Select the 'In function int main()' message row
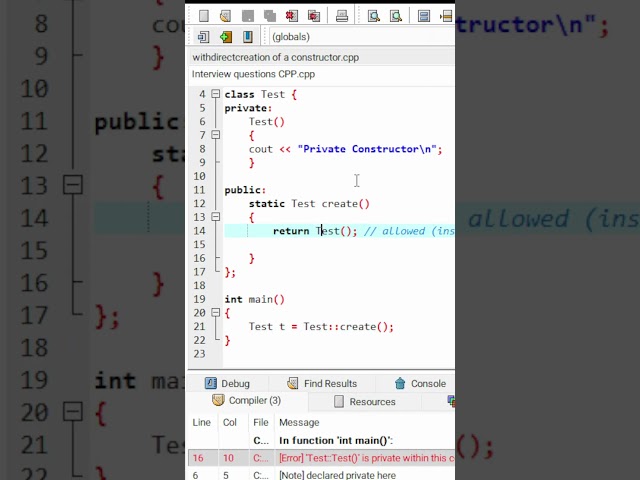The image size is (640, 480). 321,440
